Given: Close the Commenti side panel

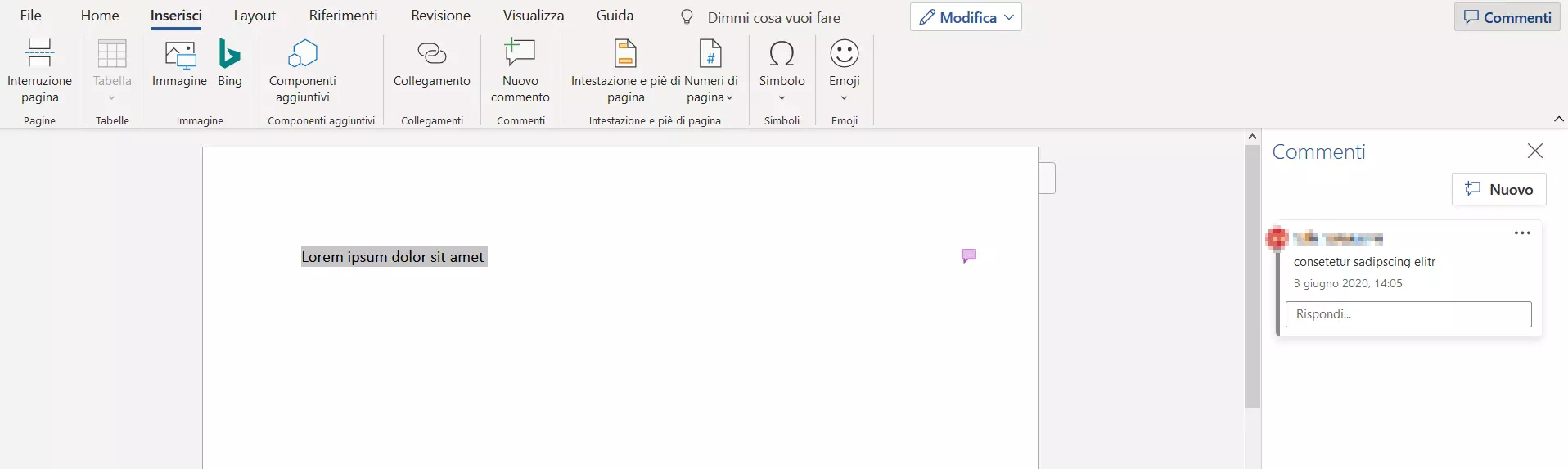Looking at the screenshot, I should (1534, 151).
